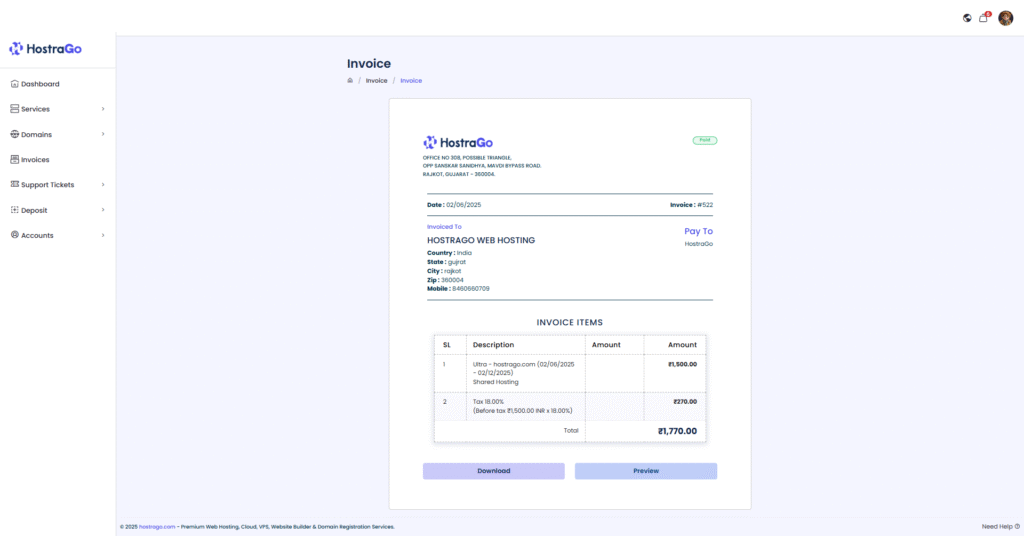Click the Description column header
Viewport: 1024px width, 536px height.
493,345
